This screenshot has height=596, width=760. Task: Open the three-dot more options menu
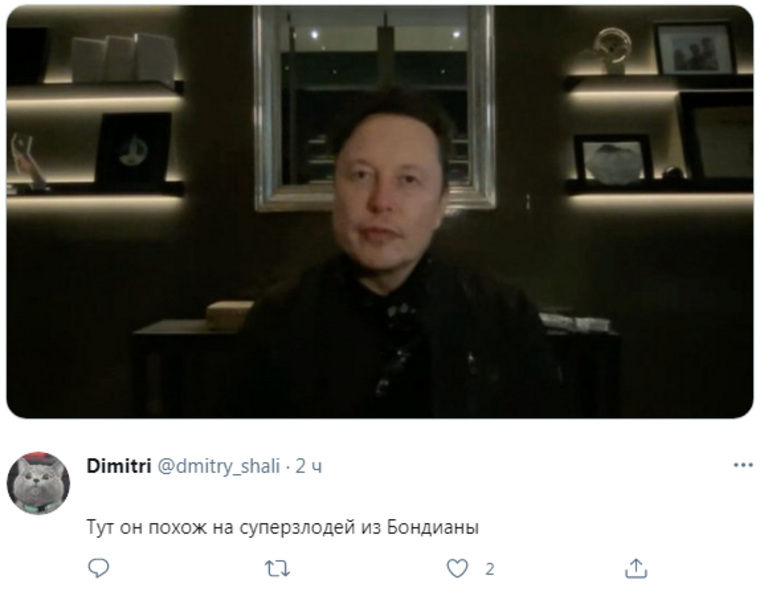click(743, 466)
